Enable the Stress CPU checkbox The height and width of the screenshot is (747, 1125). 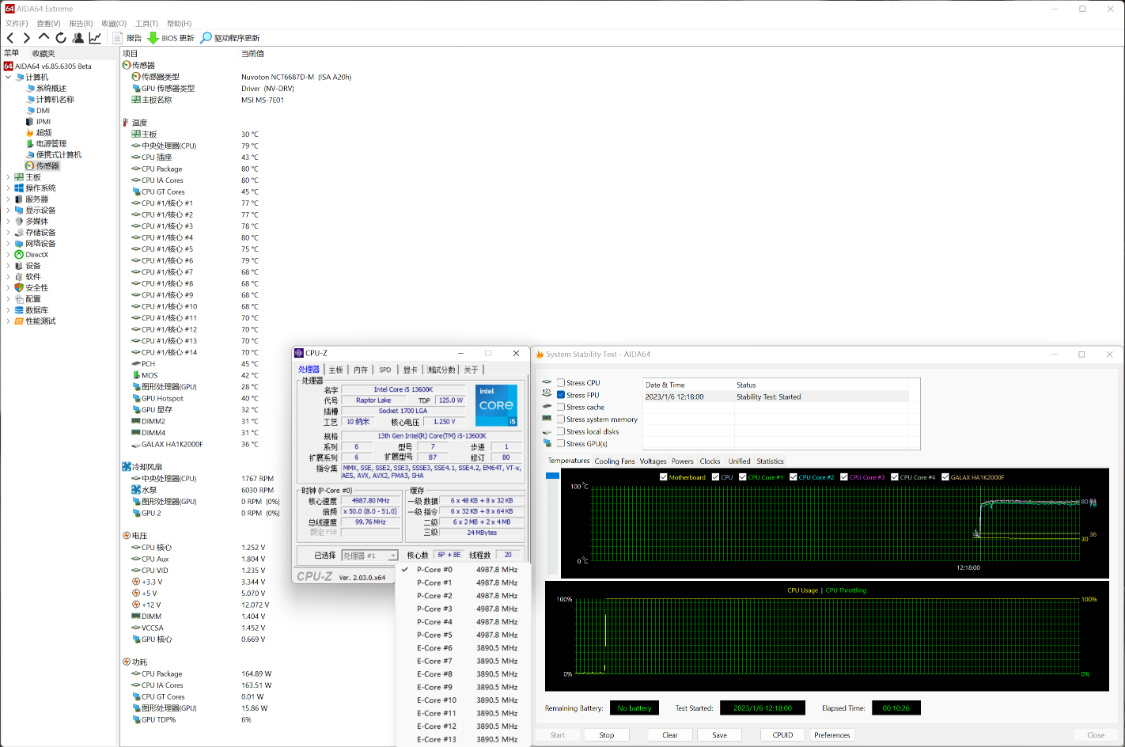[x=561, y=383]
